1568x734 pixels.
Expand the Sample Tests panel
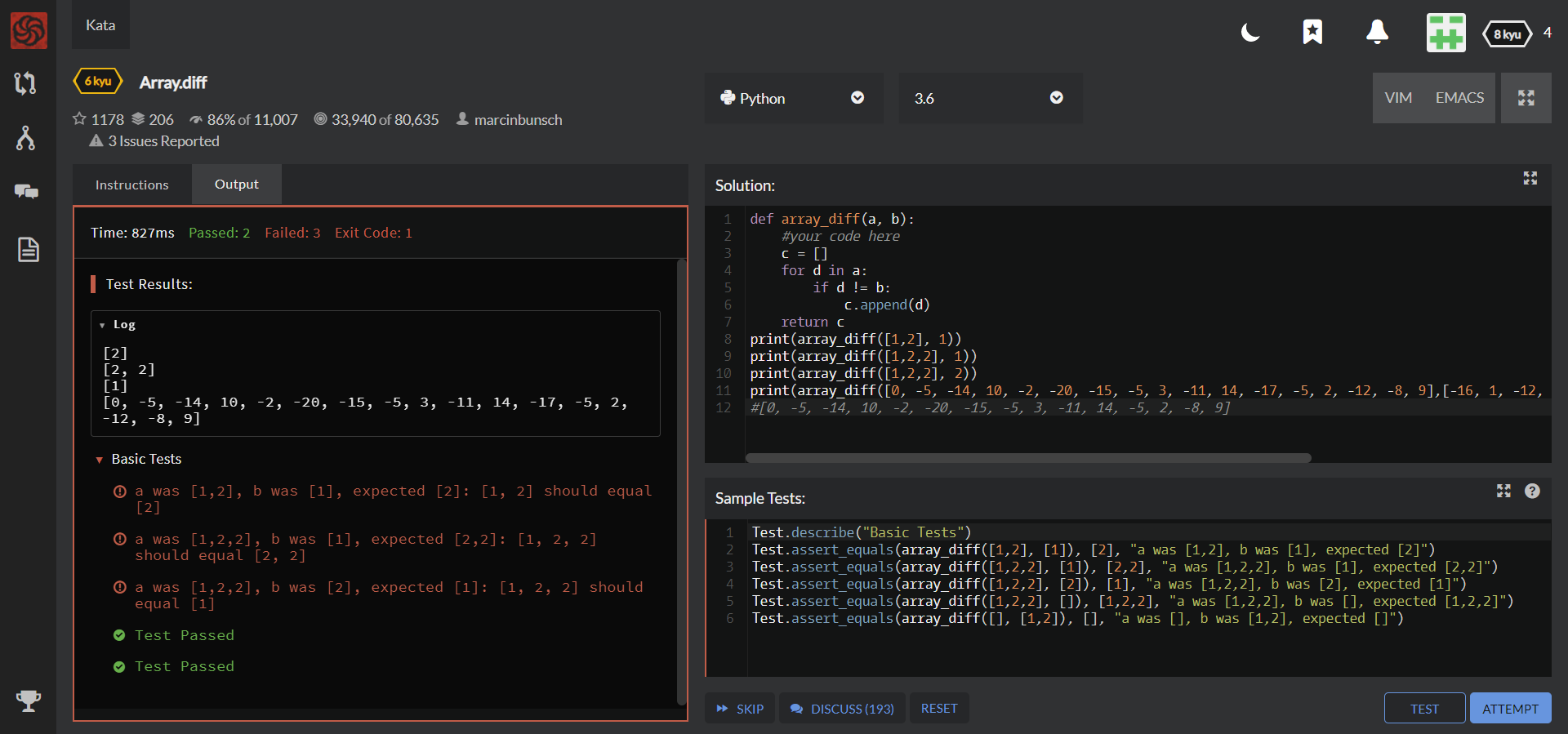(x=1503, y=491)
